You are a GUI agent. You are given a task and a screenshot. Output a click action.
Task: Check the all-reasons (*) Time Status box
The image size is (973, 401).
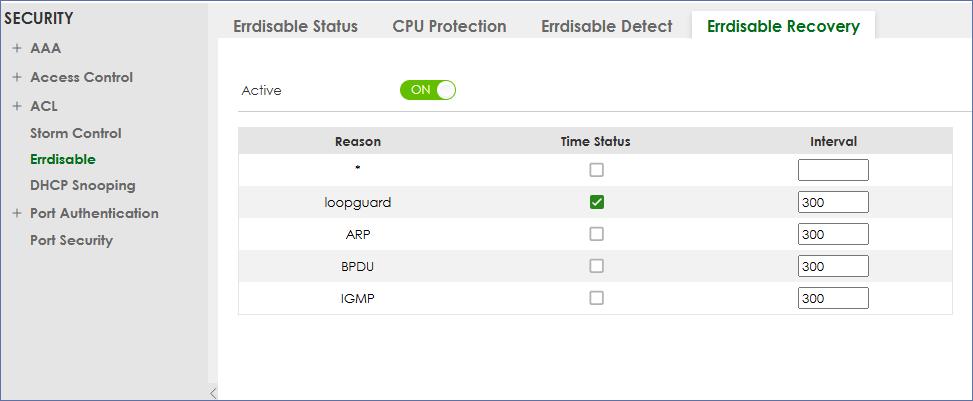pyautogui.click(x=597, y=170)
